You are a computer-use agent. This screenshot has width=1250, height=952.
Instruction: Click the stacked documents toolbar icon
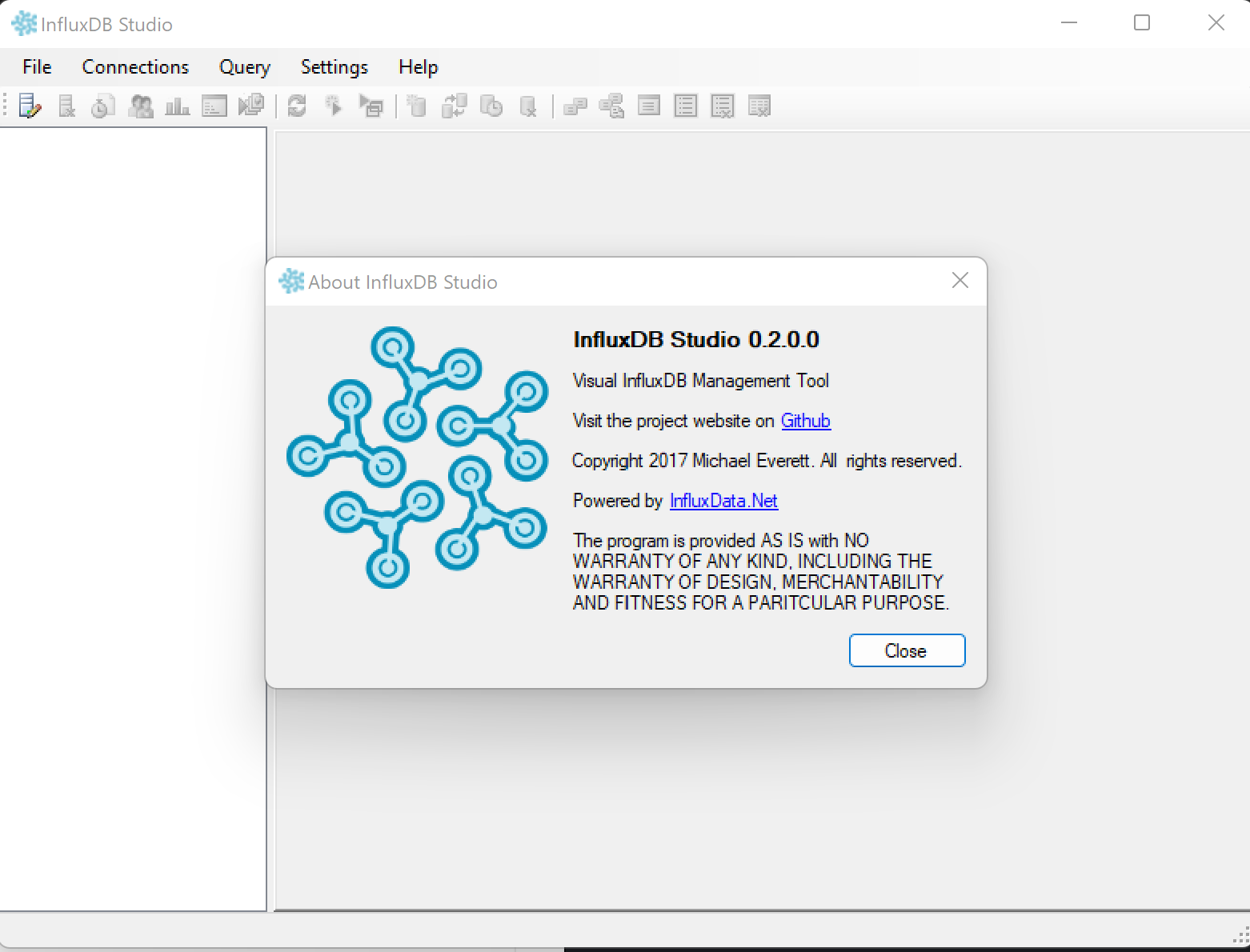click(x=251, y=106)
